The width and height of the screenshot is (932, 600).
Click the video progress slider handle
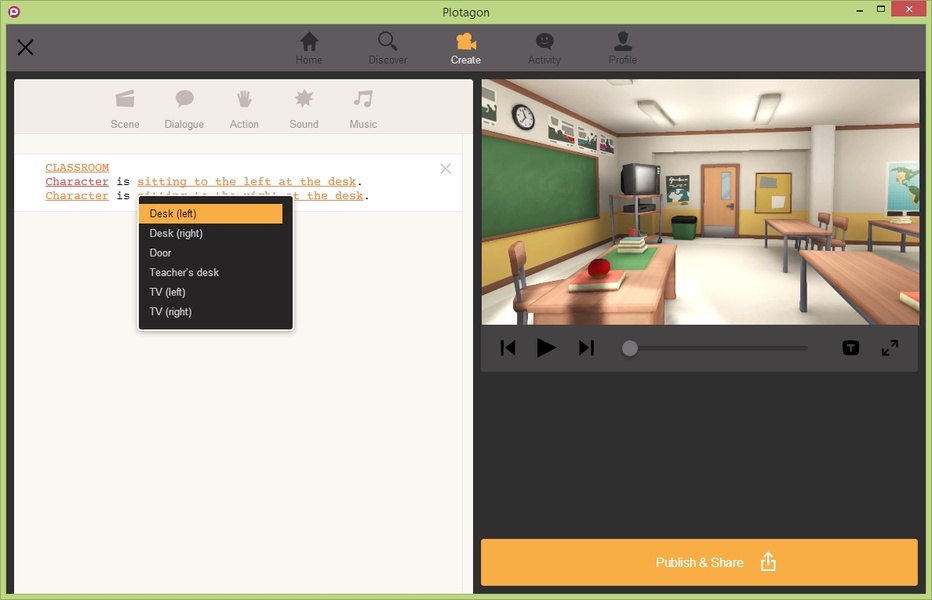(x=629, y=348)
